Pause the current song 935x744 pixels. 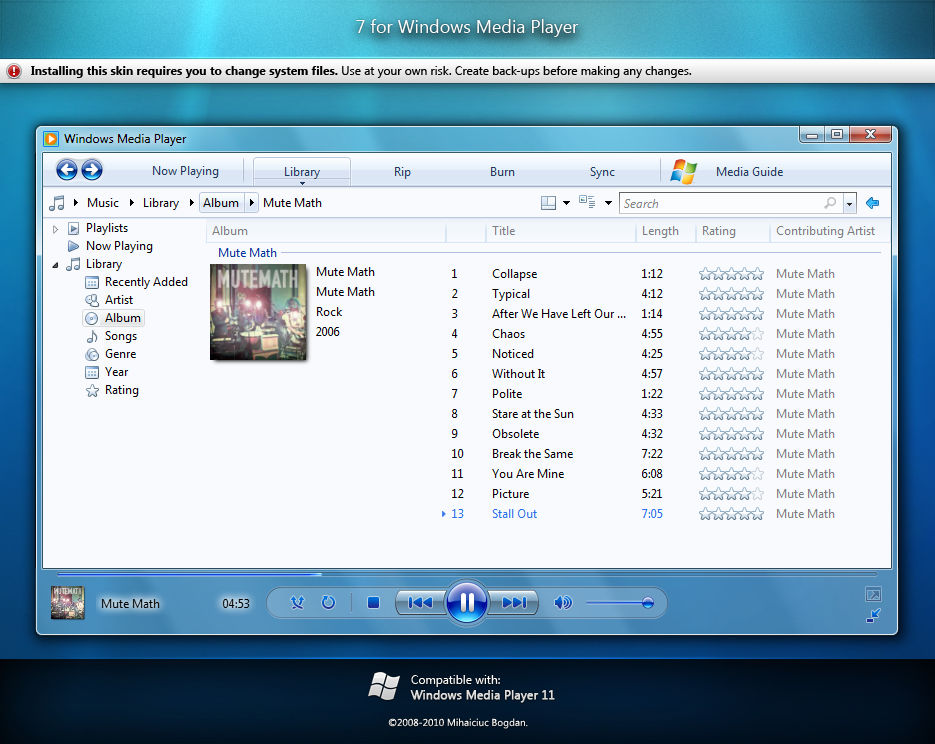pyautogui.click(x=467, y=602)
